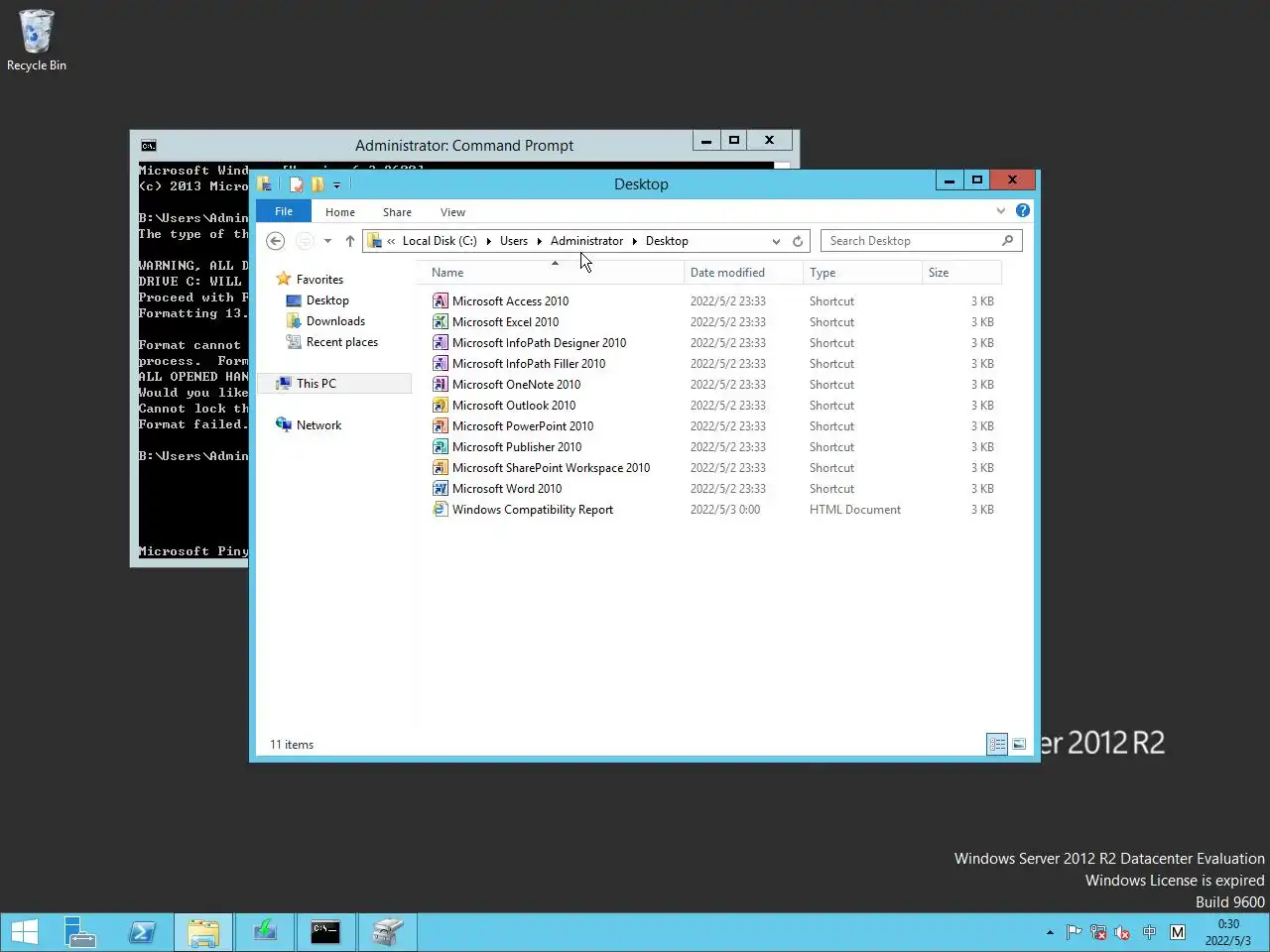Sort by Date modified column

[743, 273]
